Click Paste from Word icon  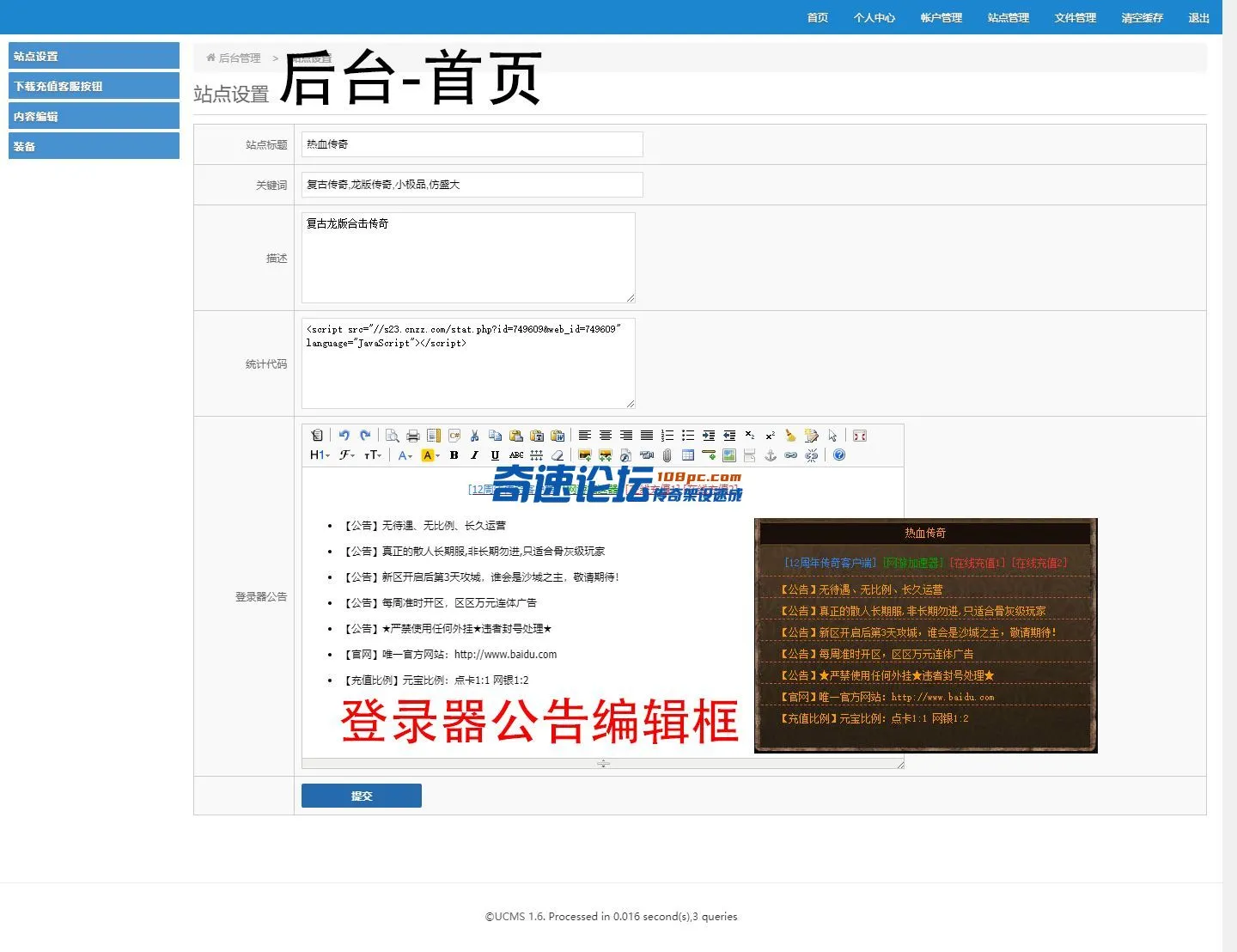(558, 436)
